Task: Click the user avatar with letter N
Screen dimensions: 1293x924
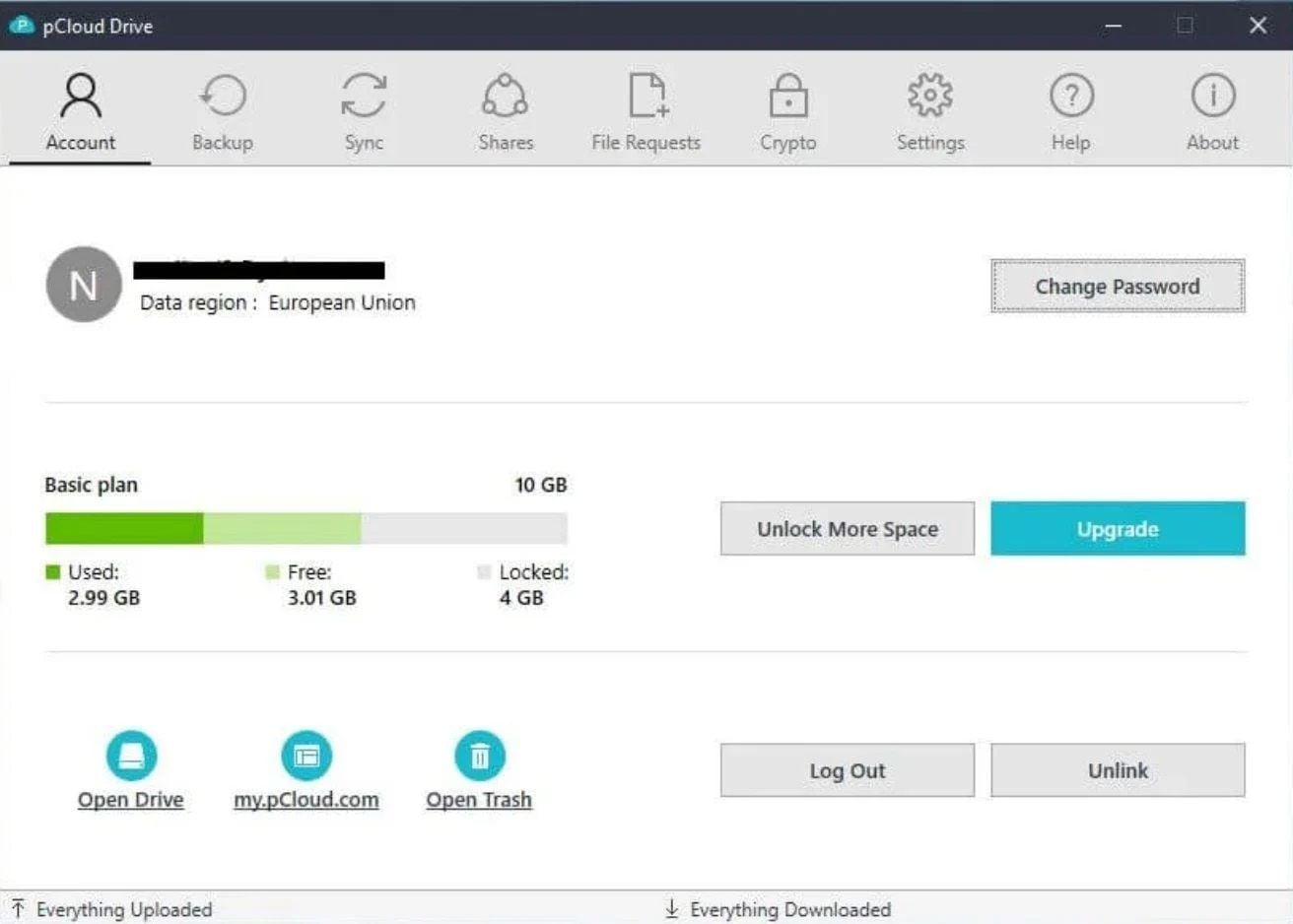Action: (x=84, y=285)
